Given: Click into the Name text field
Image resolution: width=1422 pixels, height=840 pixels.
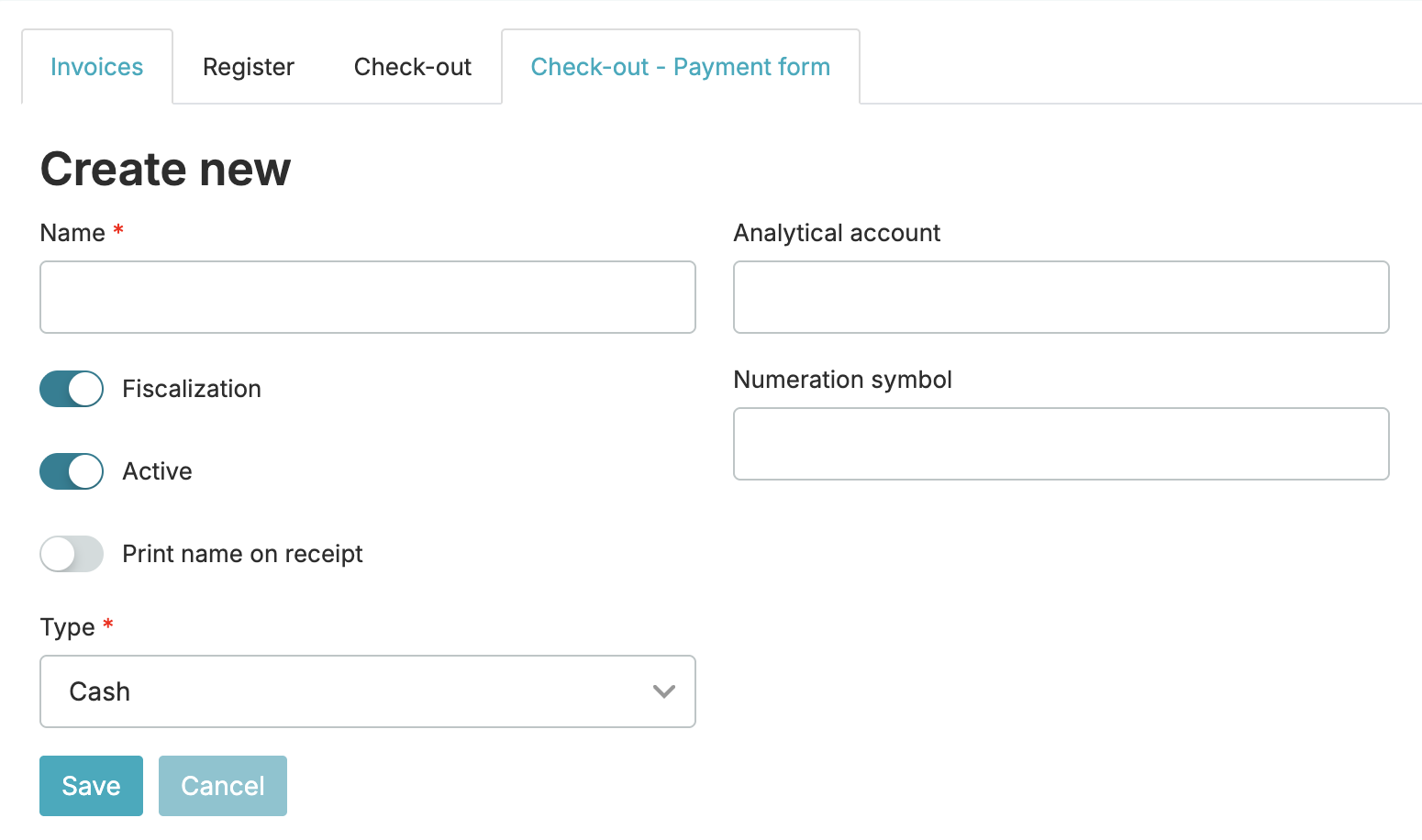Looking at the screenshot, I should pyautogui.click(x=367, y=297).
